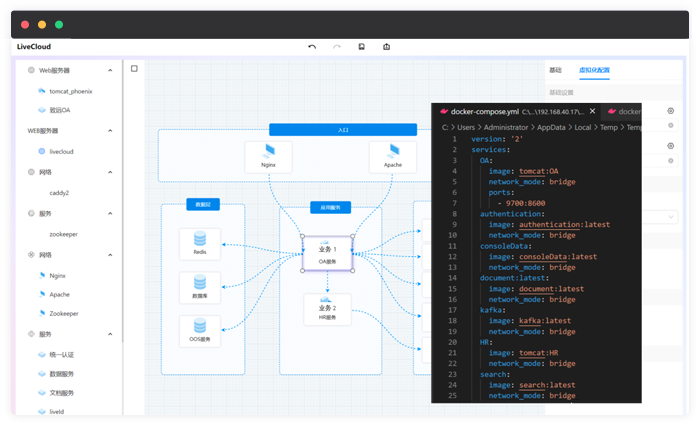Collapse the 网络 group containing caddy2
697x423 pixels.
[110, 172]
